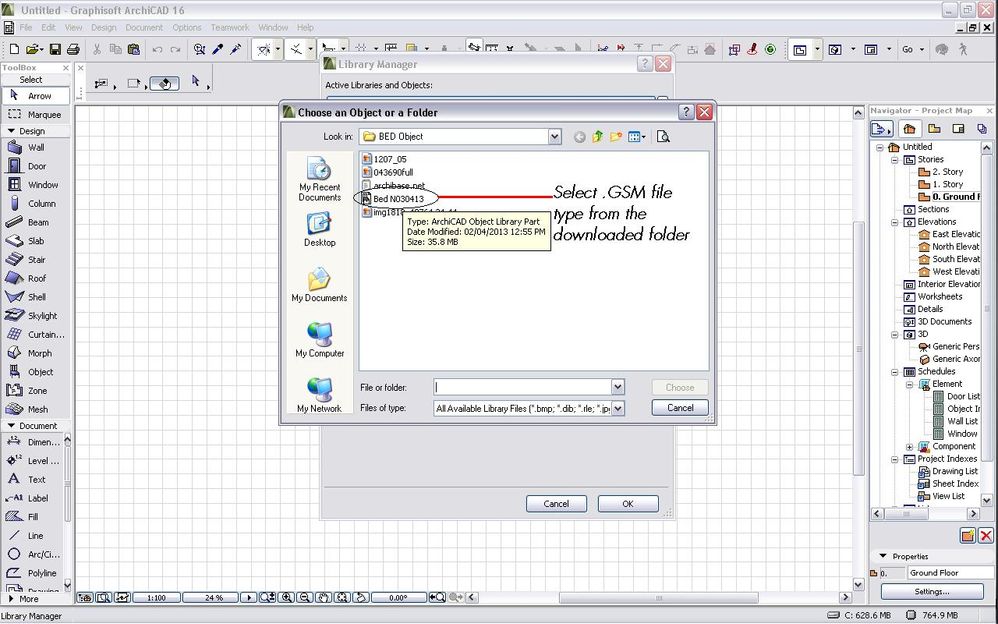The image size is (998, 624).
Task: Select the Arrow tool in ToolBox
Action: (36, 96)
